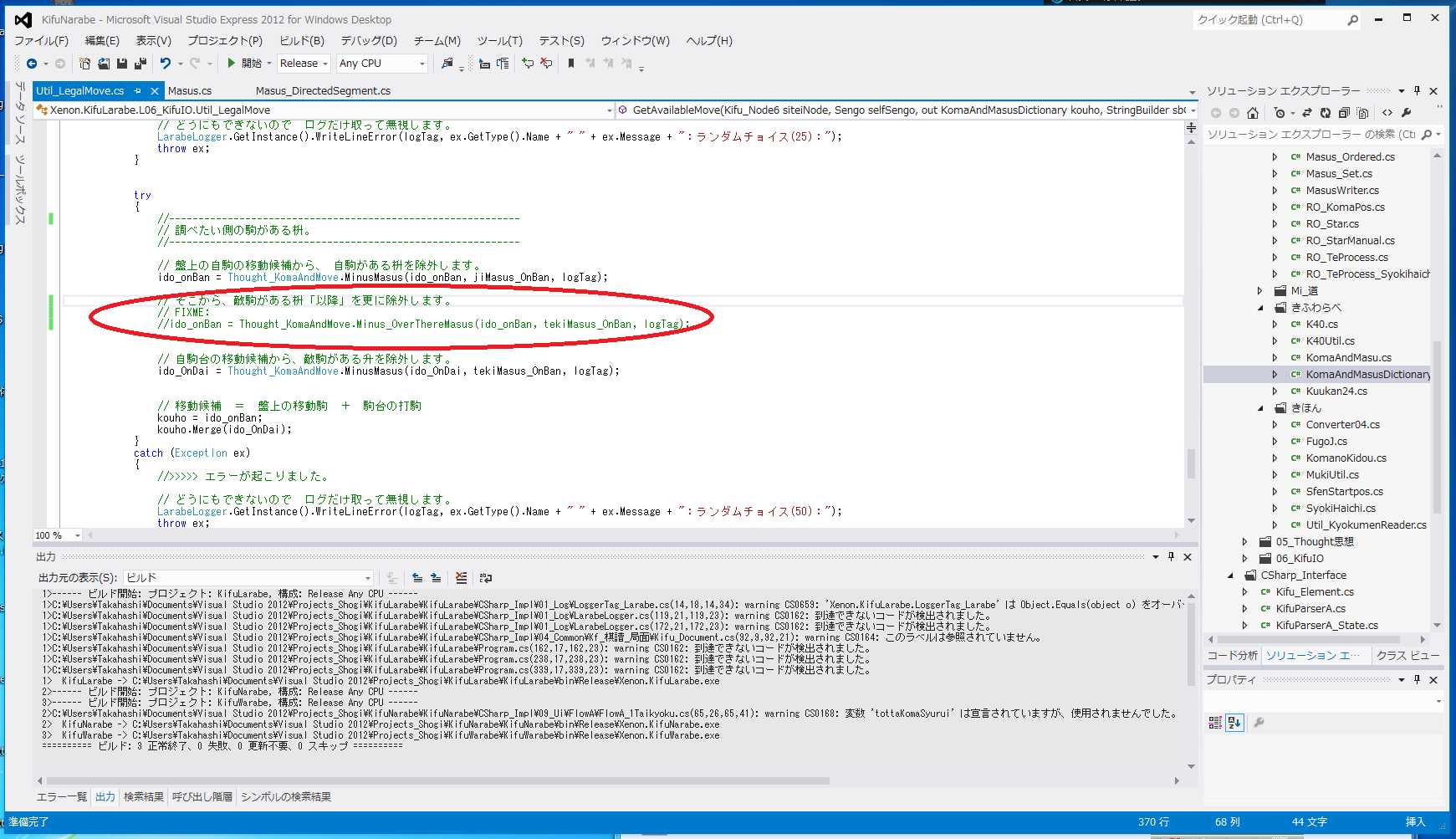Toggle a bookmark with the bookmark icon
Viewport: 1456px width, 839px height.
pyautogui.click(x=571, y=64)
